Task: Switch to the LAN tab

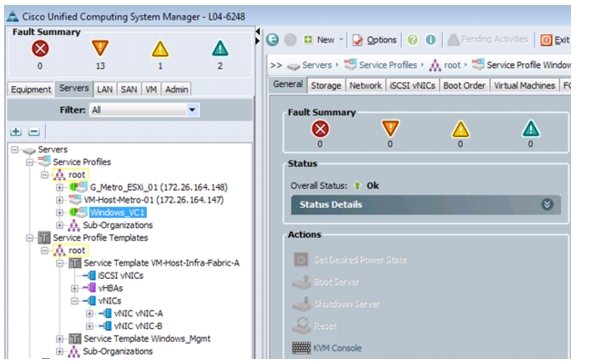Action: point(105,89)
